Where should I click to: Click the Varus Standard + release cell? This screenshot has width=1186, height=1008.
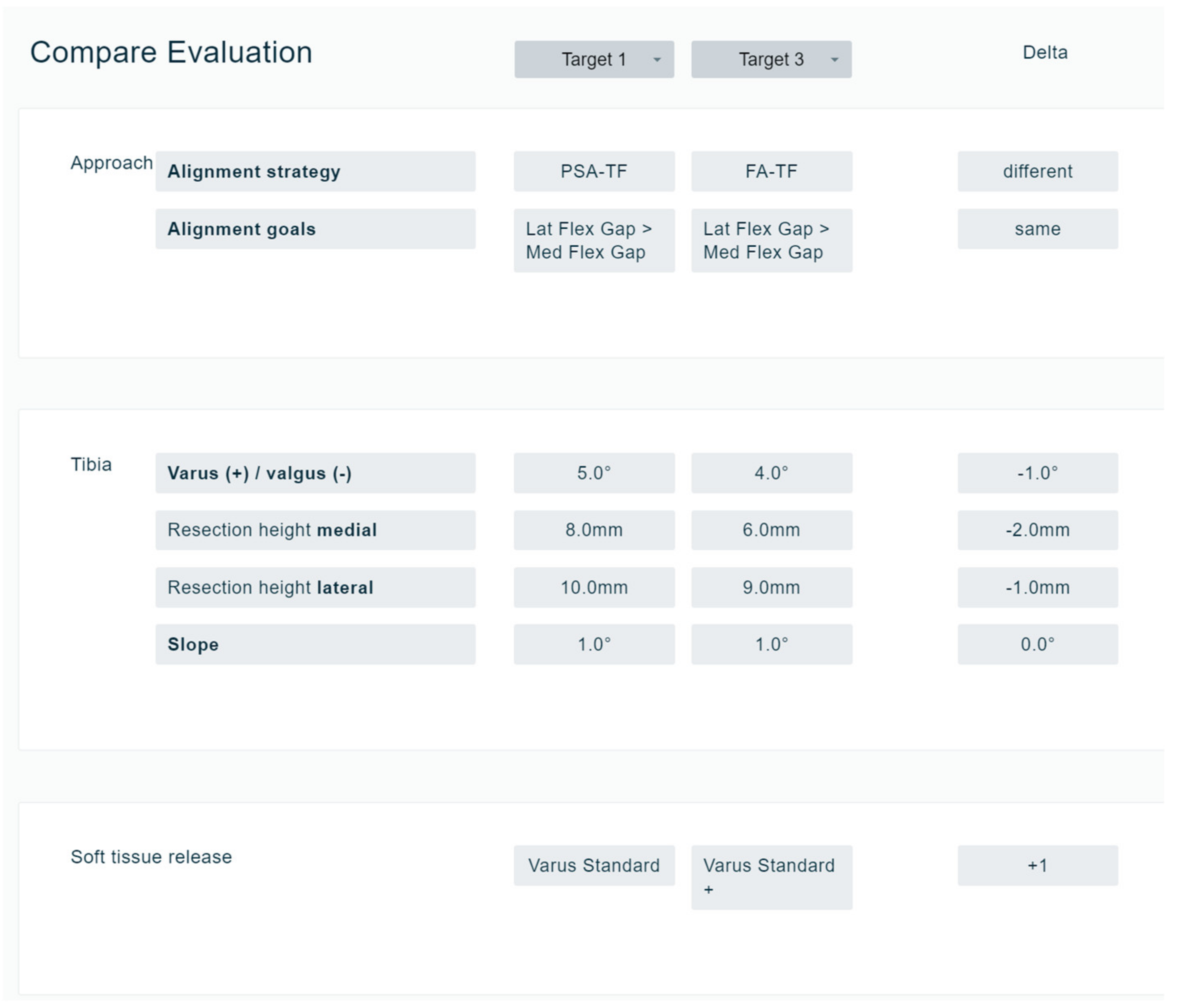coord(771,877)
